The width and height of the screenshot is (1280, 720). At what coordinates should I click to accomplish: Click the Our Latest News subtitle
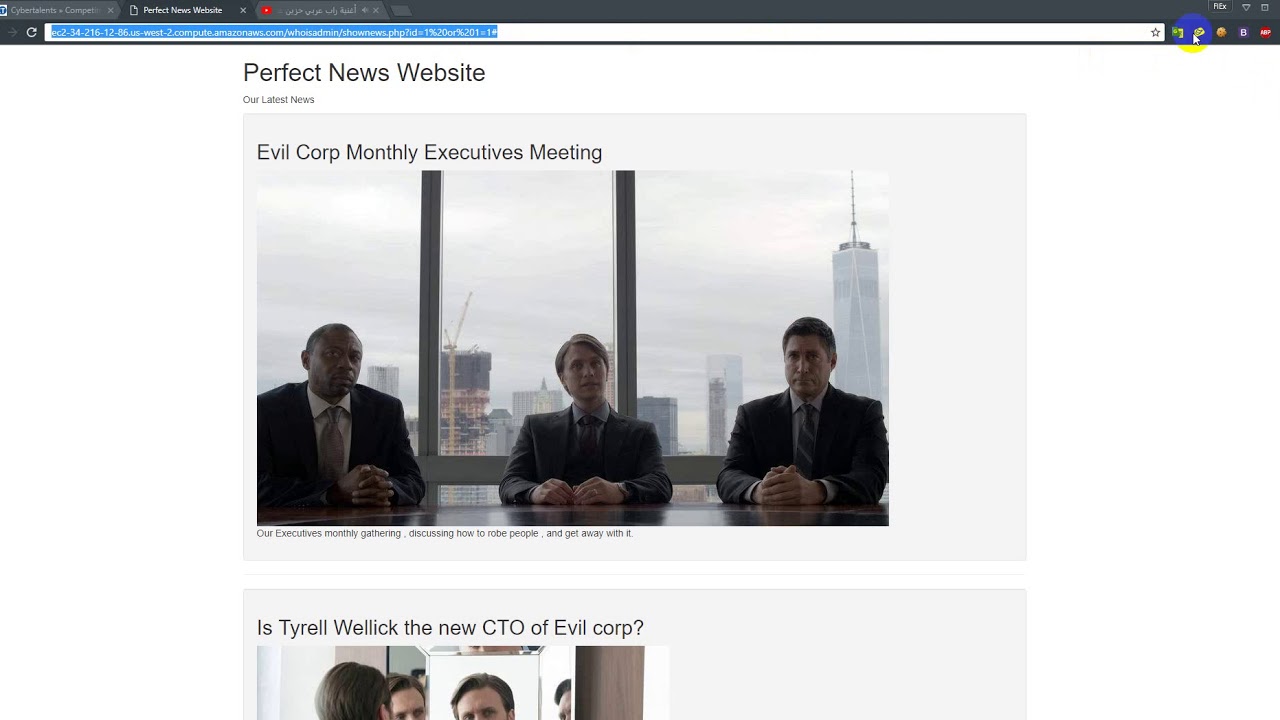click(279, 100)
